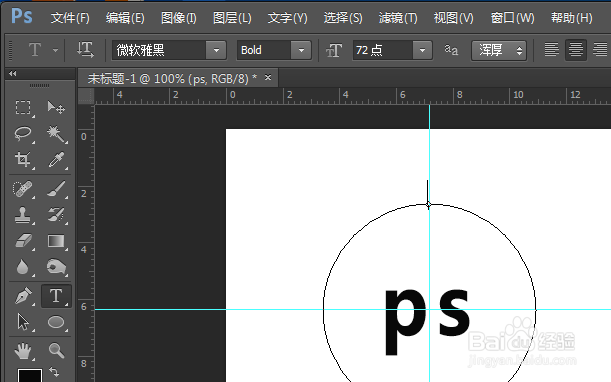Open the 72 点 font size dropdown
Viewport: 611px width, 382px height.
click(422, 50)
